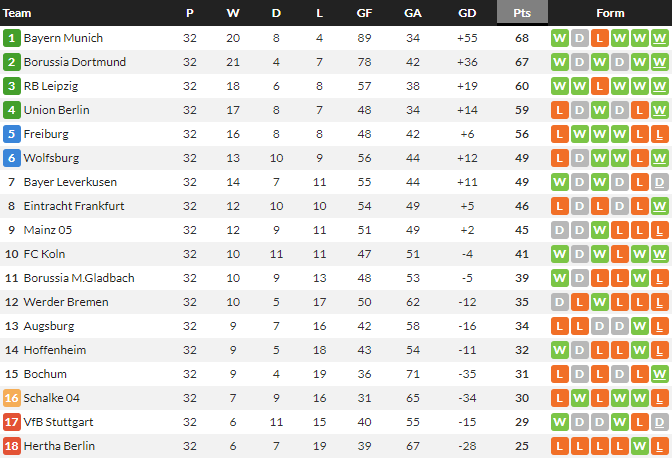This screenshot has width=672, height=459.
Task: Click Freiburg's blue position 5 badge
Action: coord(12,134)
